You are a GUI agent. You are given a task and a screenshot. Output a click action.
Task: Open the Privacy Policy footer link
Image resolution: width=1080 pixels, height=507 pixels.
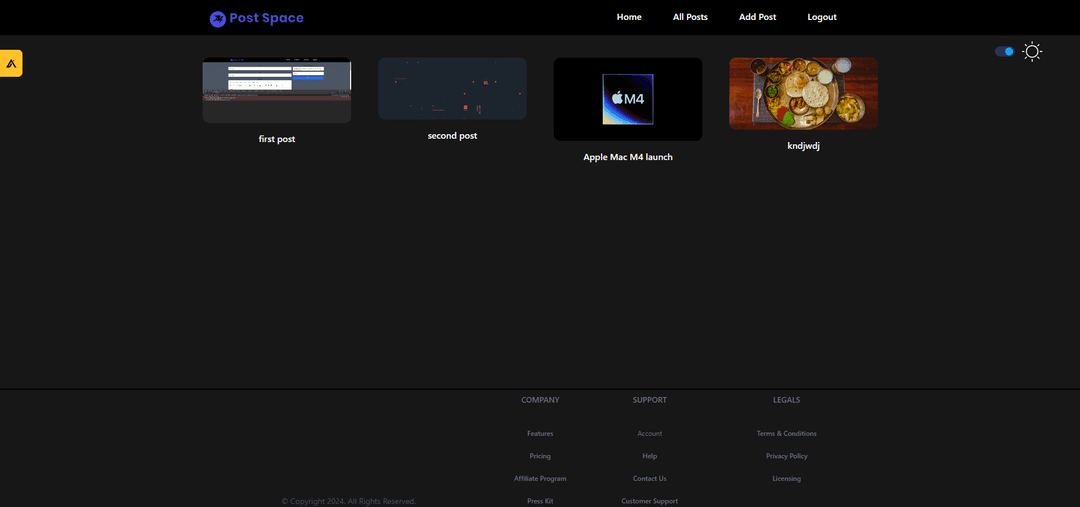pyautogui.click(x=787, y=456)
